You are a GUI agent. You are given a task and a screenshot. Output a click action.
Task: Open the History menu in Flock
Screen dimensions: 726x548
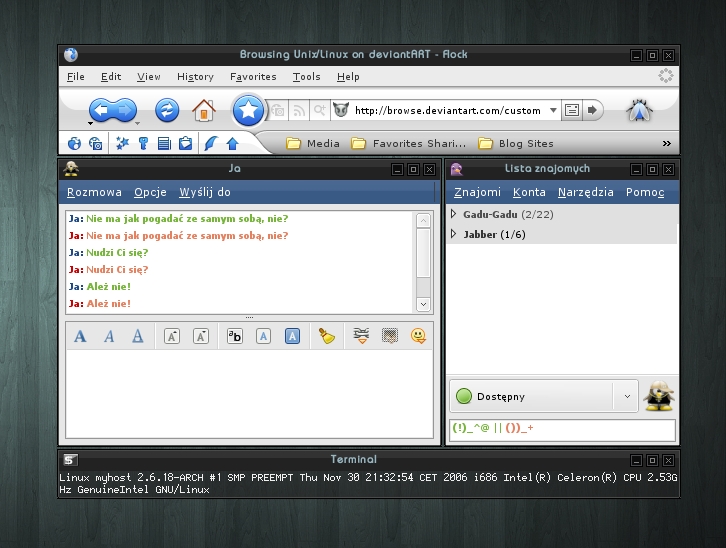point(195,76)
